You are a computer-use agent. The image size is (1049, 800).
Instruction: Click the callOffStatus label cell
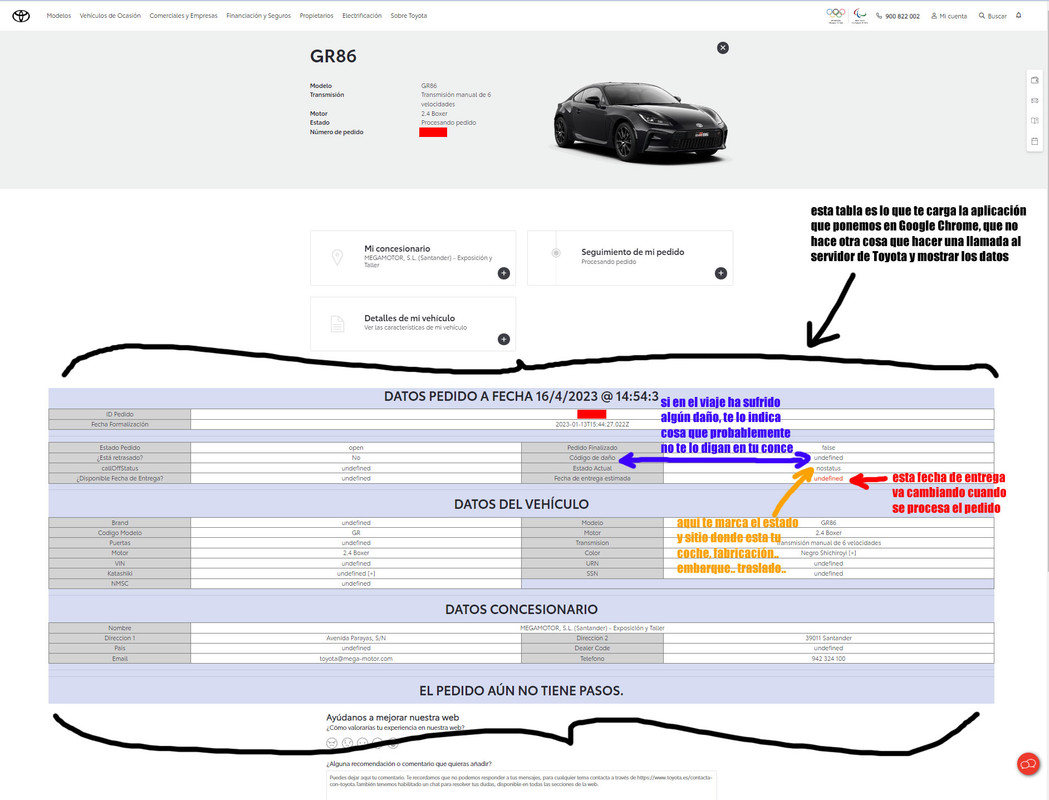[120, 468]
